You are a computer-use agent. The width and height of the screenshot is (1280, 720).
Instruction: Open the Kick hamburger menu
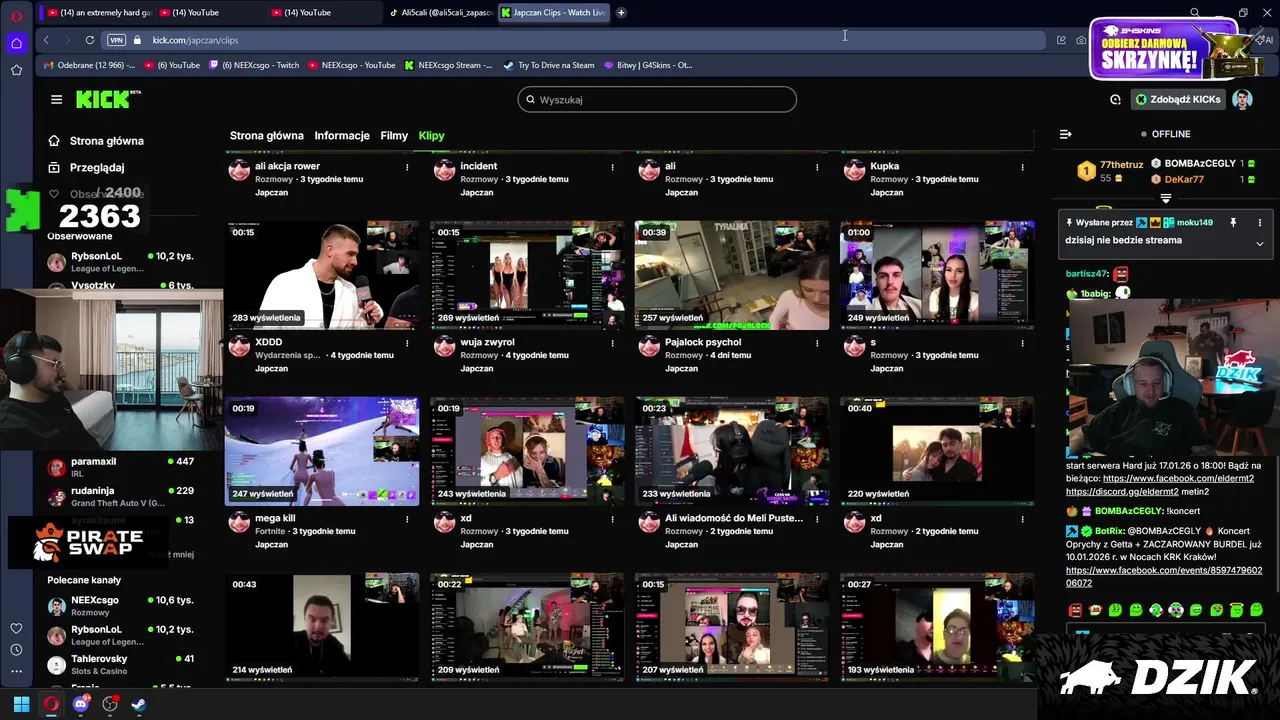tap(56, 99)
